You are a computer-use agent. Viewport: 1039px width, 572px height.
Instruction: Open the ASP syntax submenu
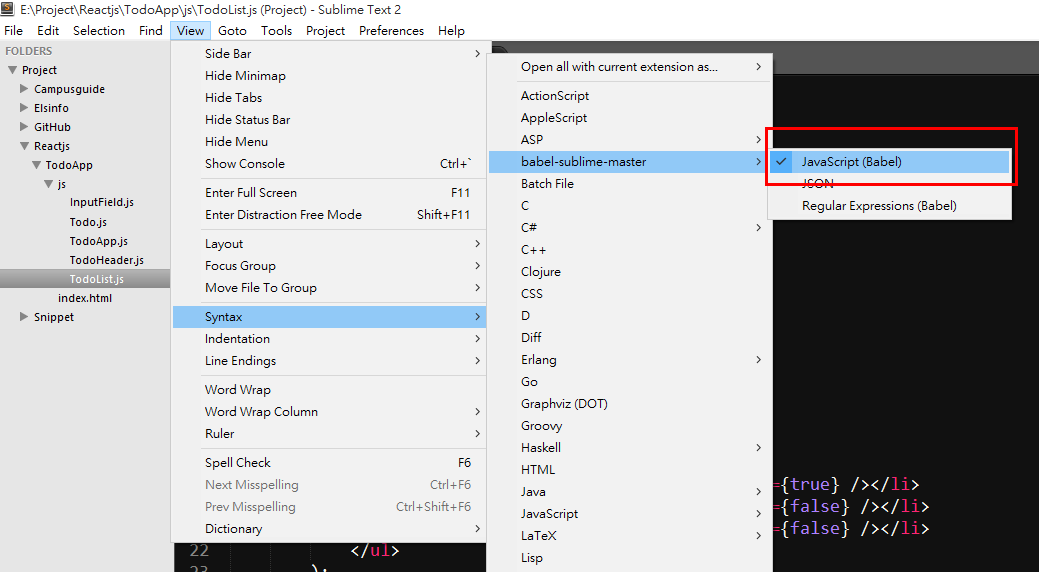[x=629, y=139]
